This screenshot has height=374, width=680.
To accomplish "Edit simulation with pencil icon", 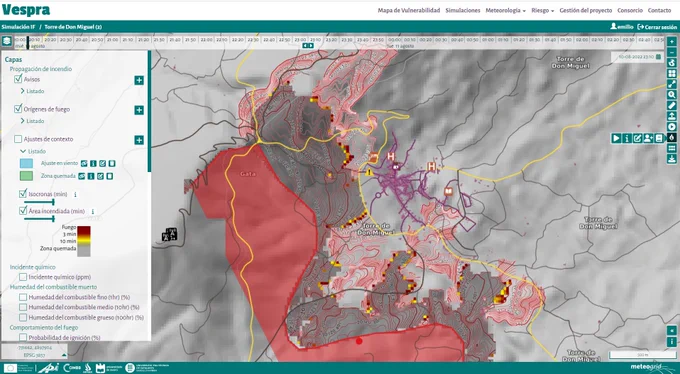I will point(638,138).
